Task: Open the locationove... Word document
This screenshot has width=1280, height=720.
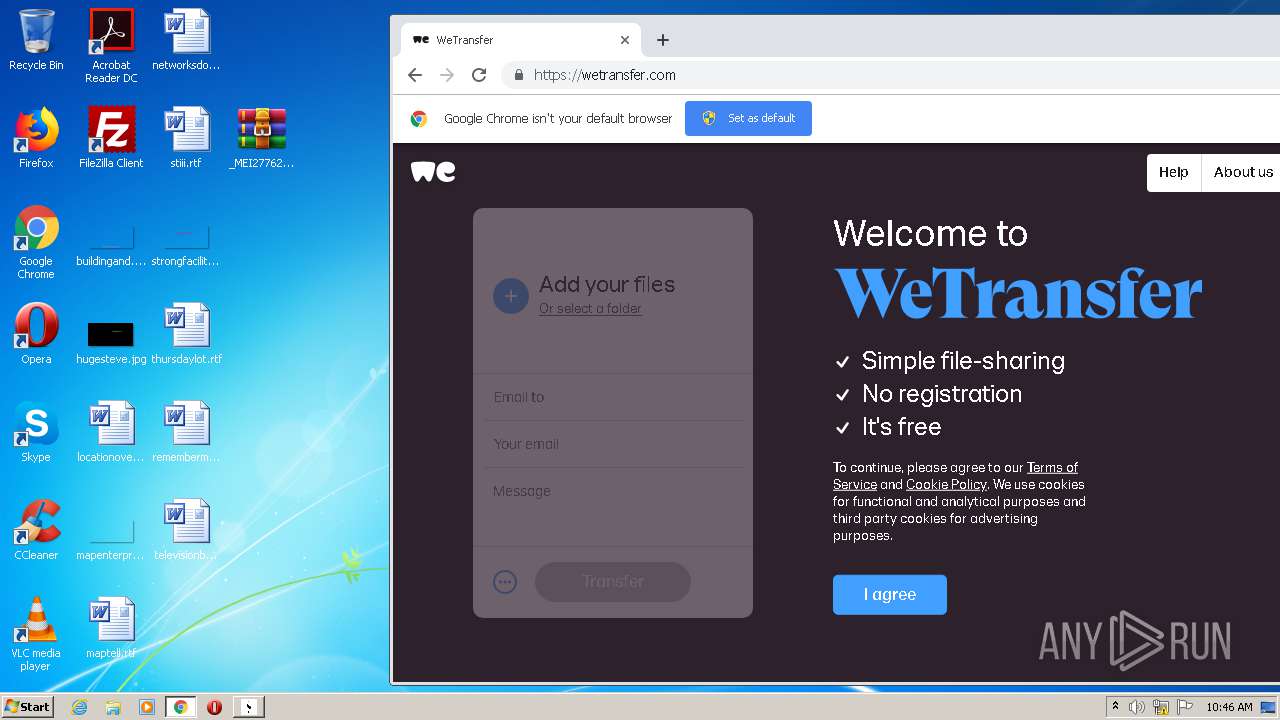Action: coord(111,432)
